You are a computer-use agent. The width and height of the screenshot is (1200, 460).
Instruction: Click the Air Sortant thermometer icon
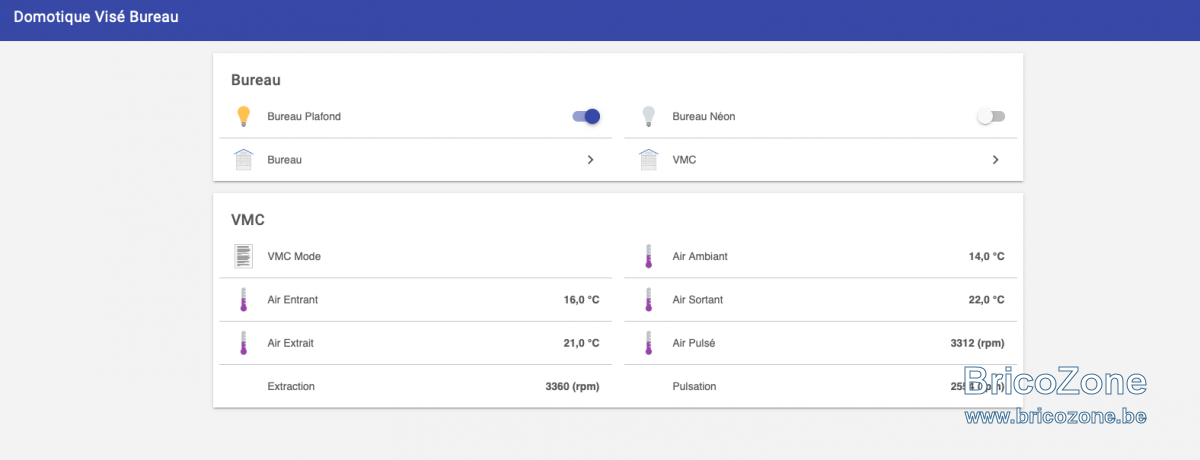click(648, 300)
